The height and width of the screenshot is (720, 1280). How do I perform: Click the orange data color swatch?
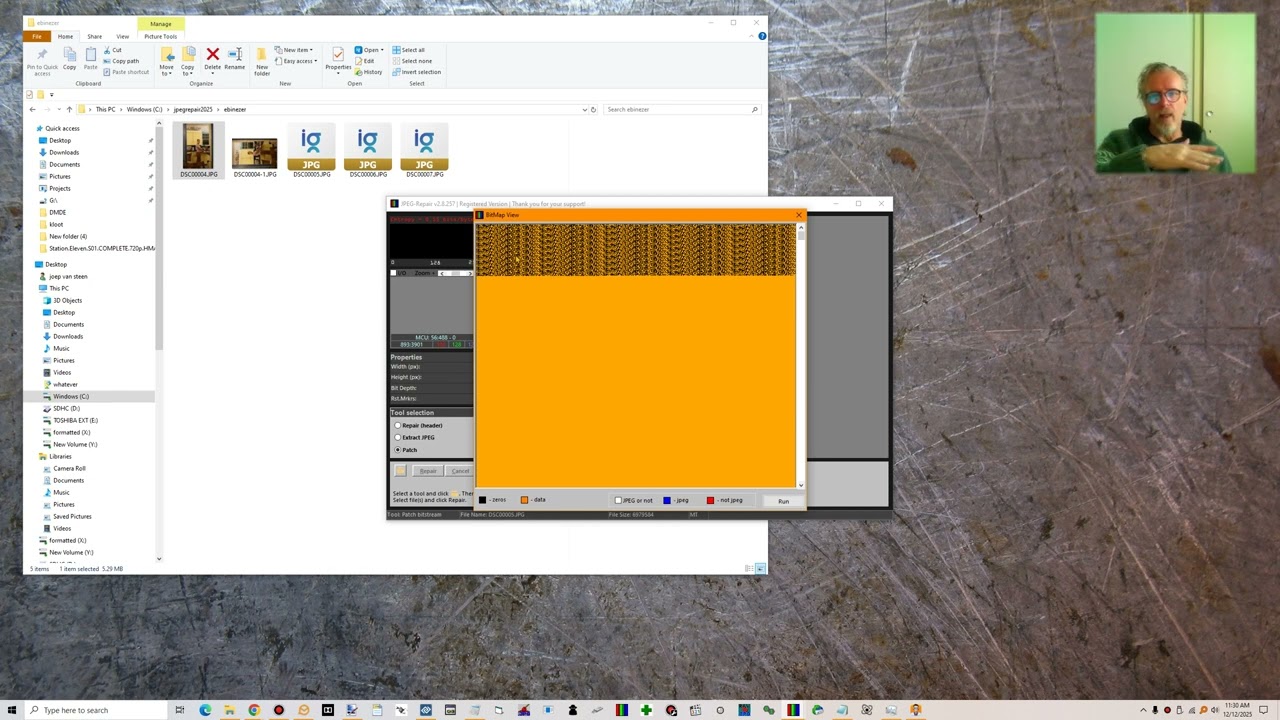524,500
